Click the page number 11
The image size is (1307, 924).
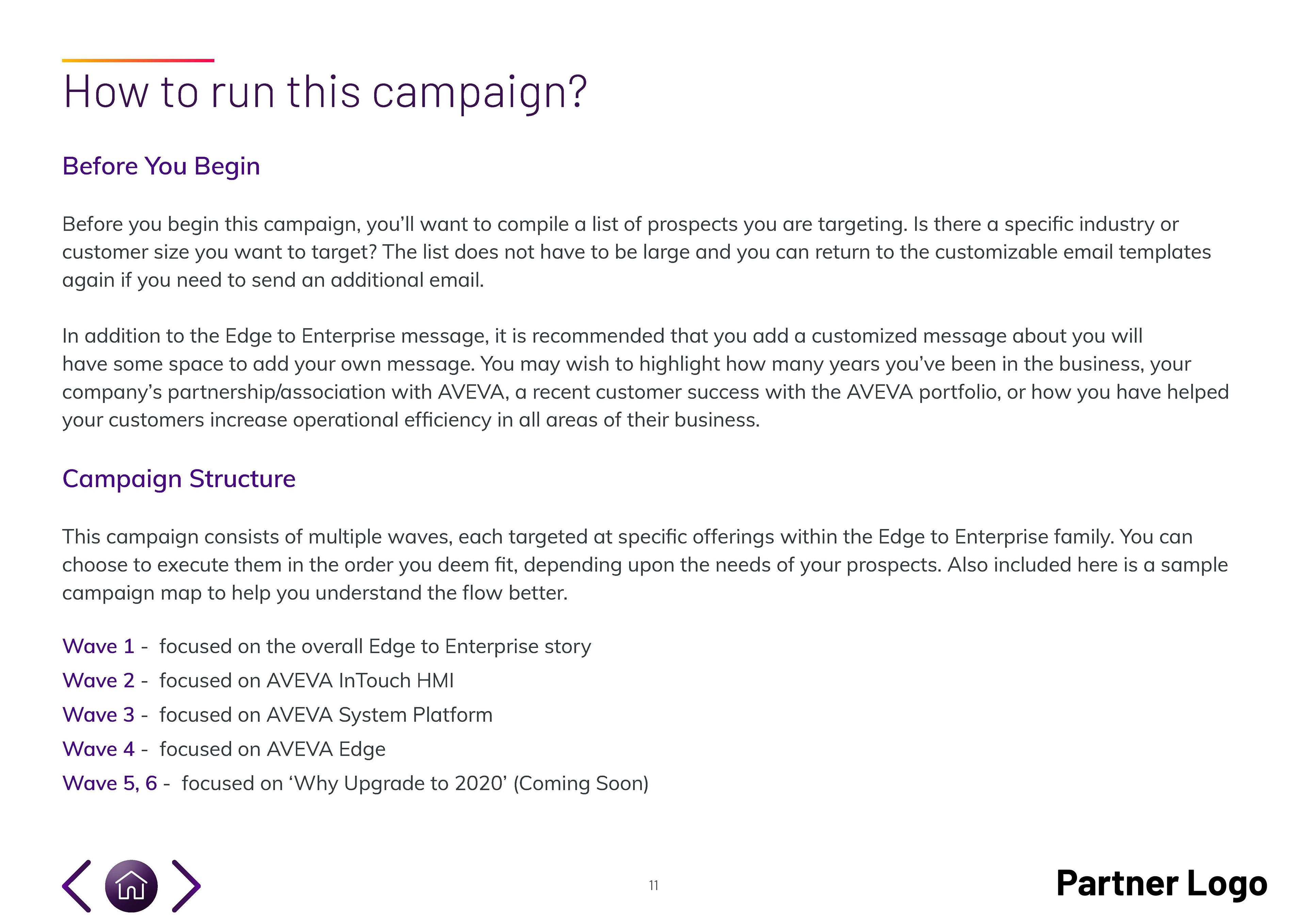[653, 885]
